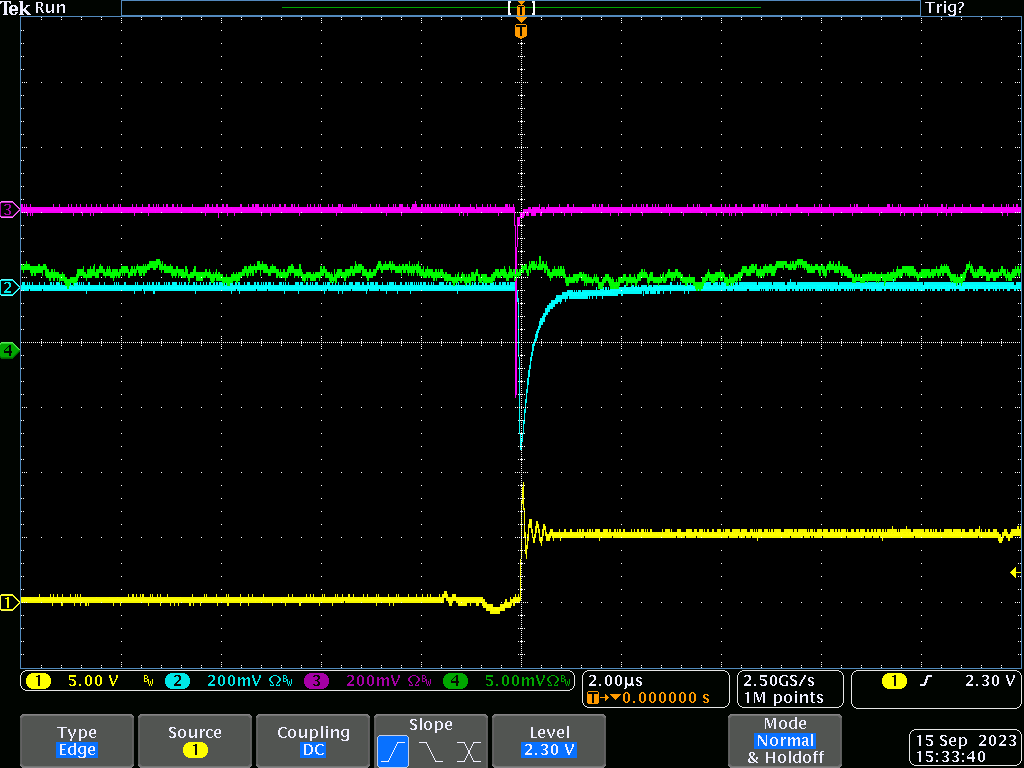Click the channel 2 cyan ground marker
Screen dimensions: 1024x768
(x=9, y=288)
